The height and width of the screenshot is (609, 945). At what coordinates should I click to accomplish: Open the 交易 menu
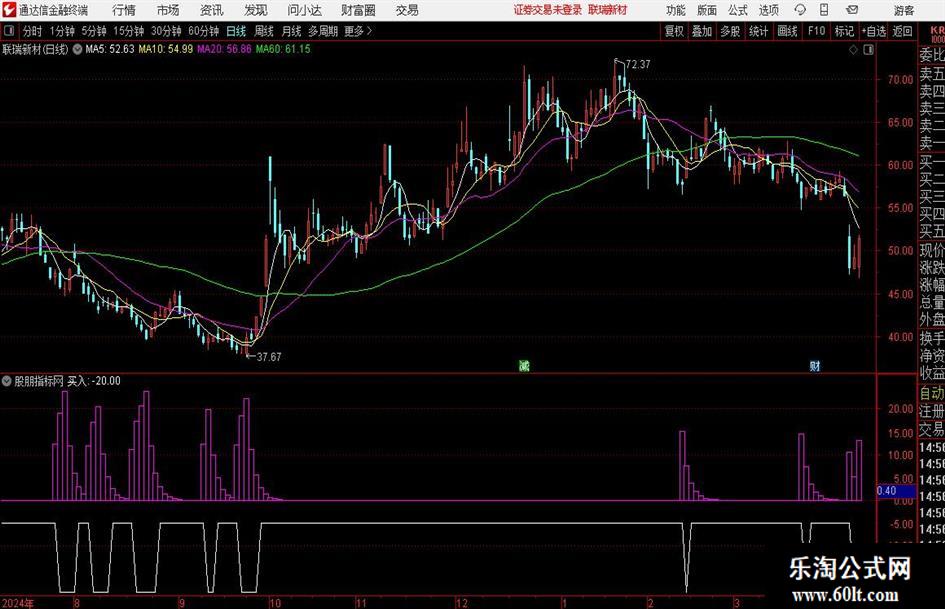pyautogui.click(x=407, y=10)
